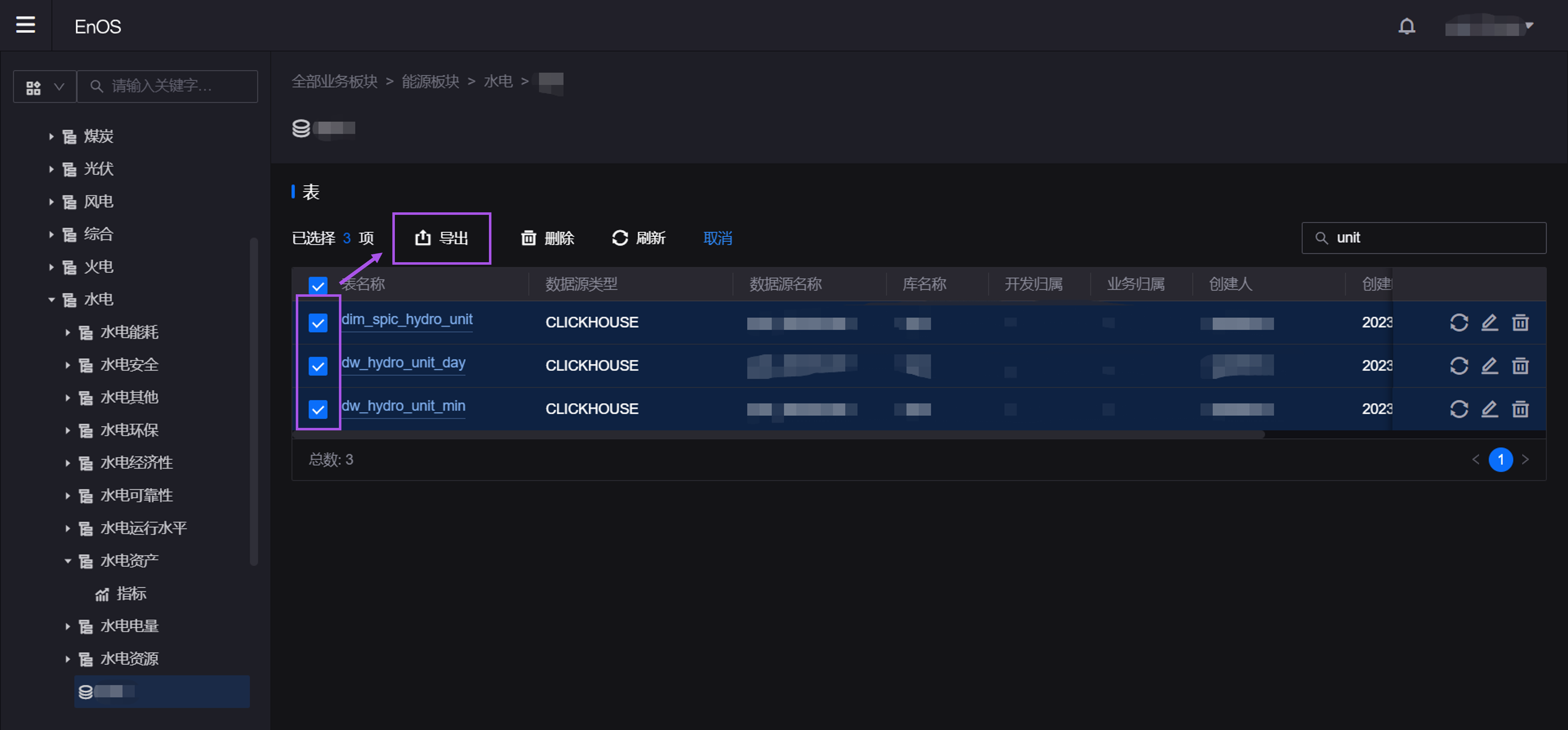The image size is (1568, 730).
Task: Edit the dw_hydro_unit_min row
Action: [1490, 409]
